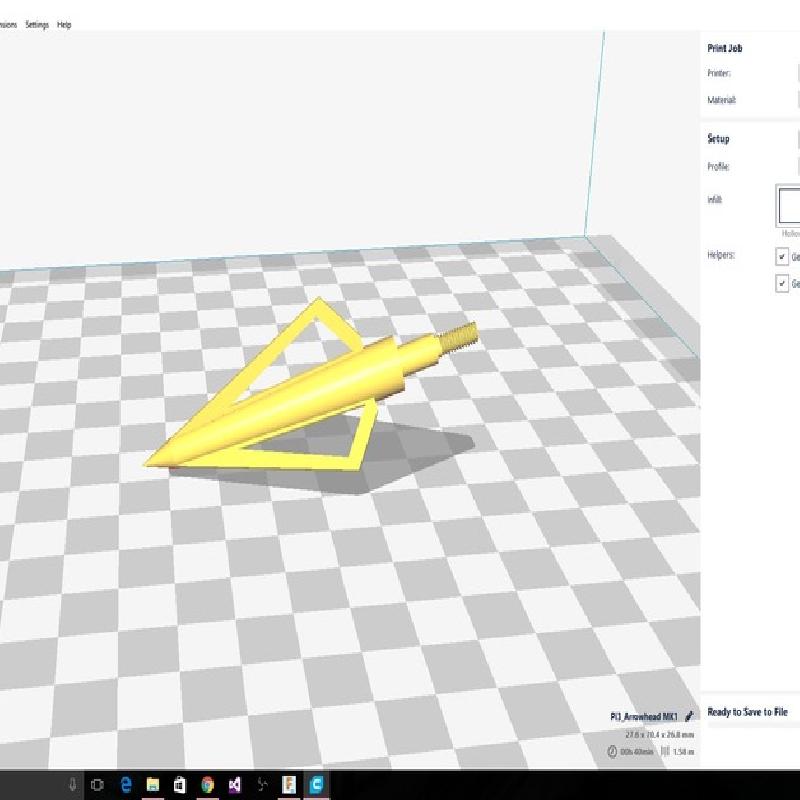
Task: Open the Settings menu
Action: click(x=37, y=25)
